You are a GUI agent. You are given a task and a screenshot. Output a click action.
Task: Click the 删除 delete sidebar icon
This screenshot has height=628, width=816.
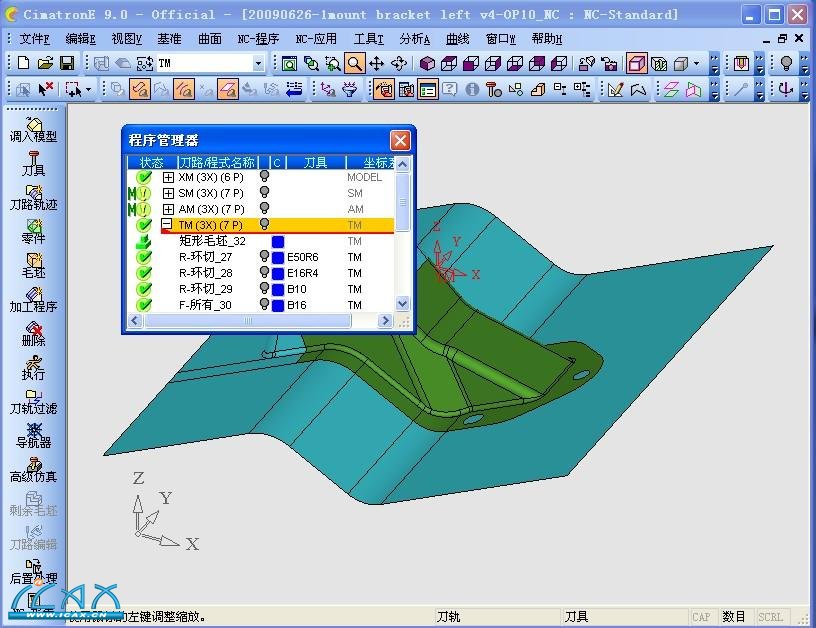[x=33, y=334]
